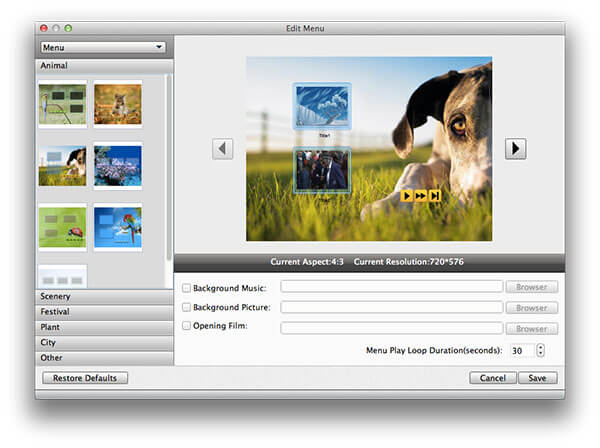Expand the Scenery category
The height and width of the screenshot is (448, 600).
point(104,296)
